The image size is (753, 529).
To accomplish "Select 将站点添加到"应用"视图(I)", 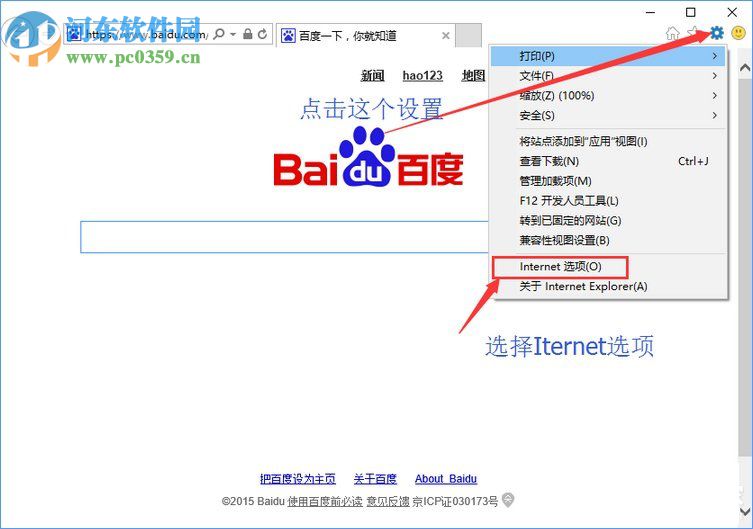I will [x=608, y=141].
